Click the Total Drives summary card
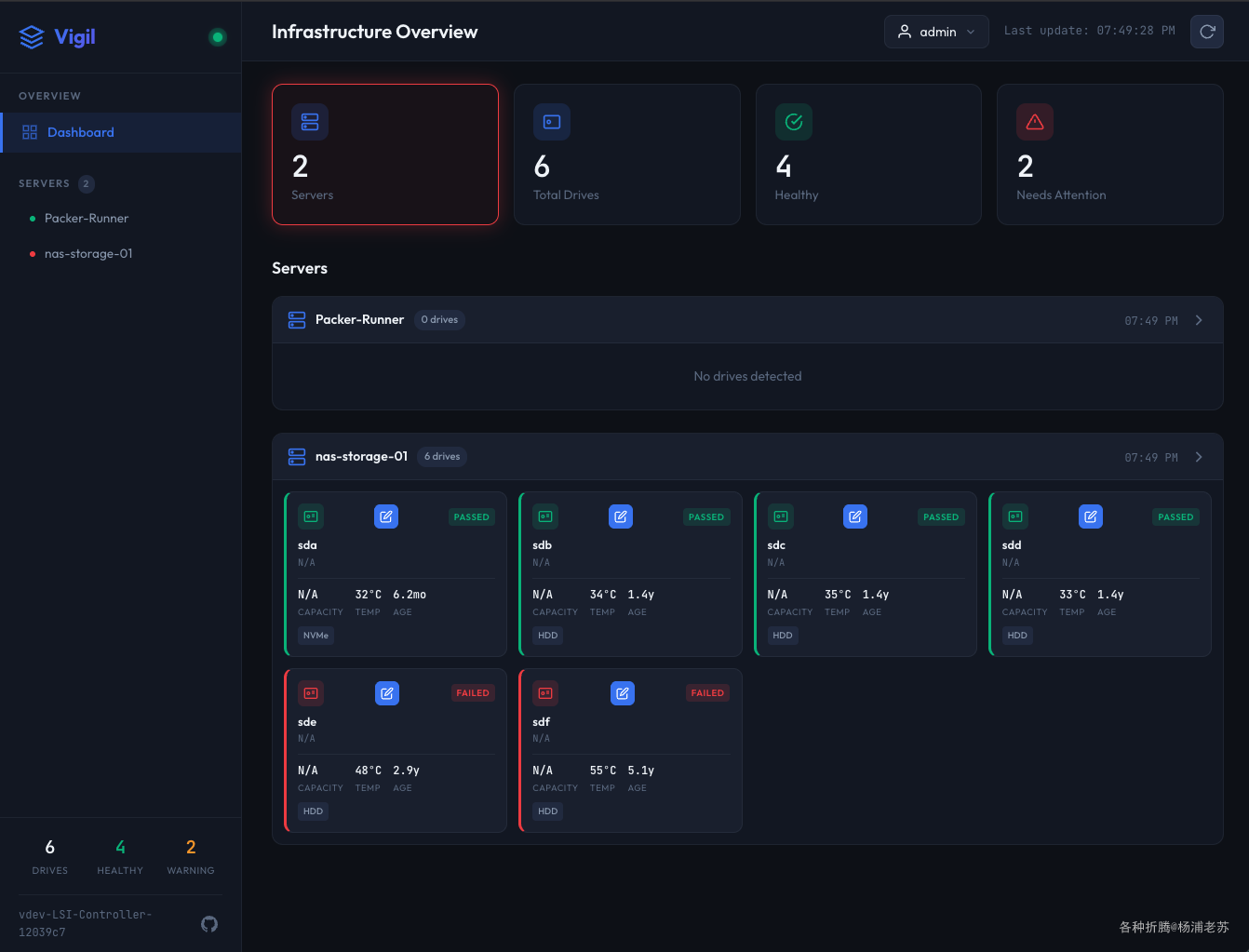This screenshot has width=1249, height=952. [626, 154]
